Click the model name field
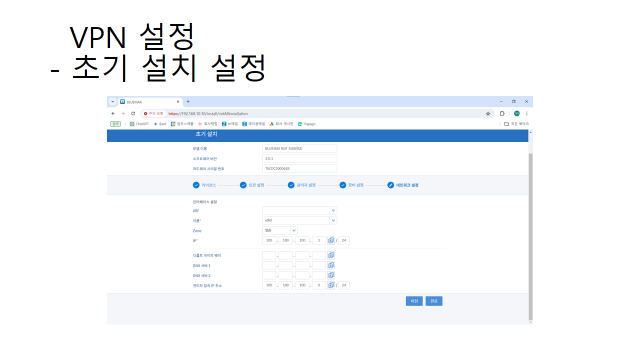This screenshot has width=640, height=360. tap(300, 149)
